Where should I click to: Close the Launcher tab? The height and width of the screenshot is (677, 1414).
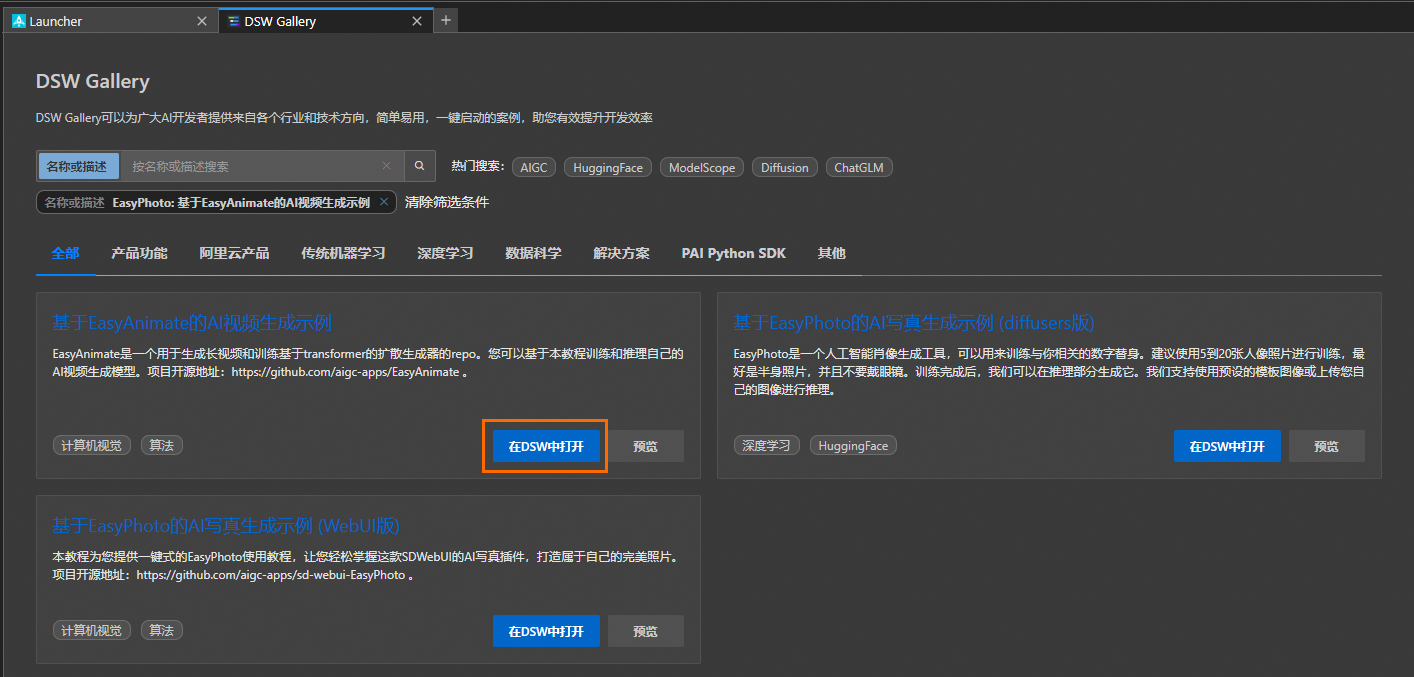(202, 21)
